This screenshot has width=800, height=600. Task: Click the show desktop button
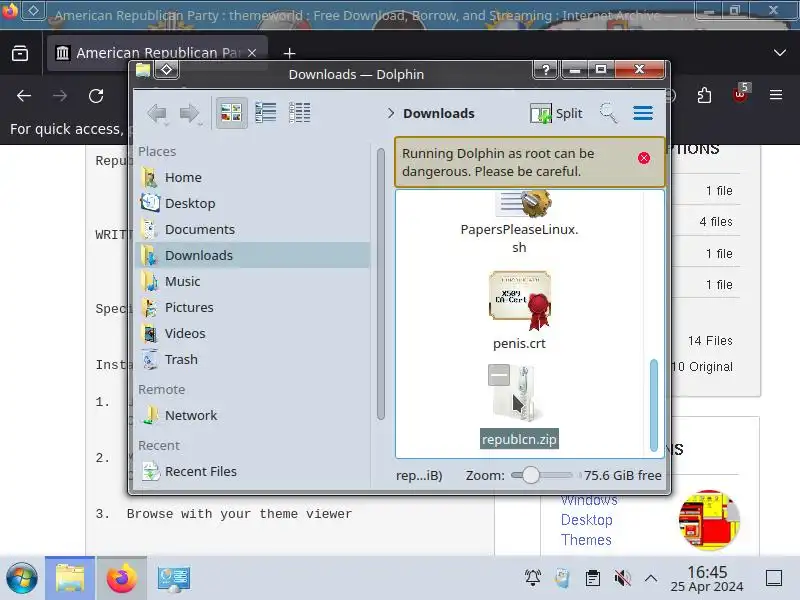click(773, 578)
